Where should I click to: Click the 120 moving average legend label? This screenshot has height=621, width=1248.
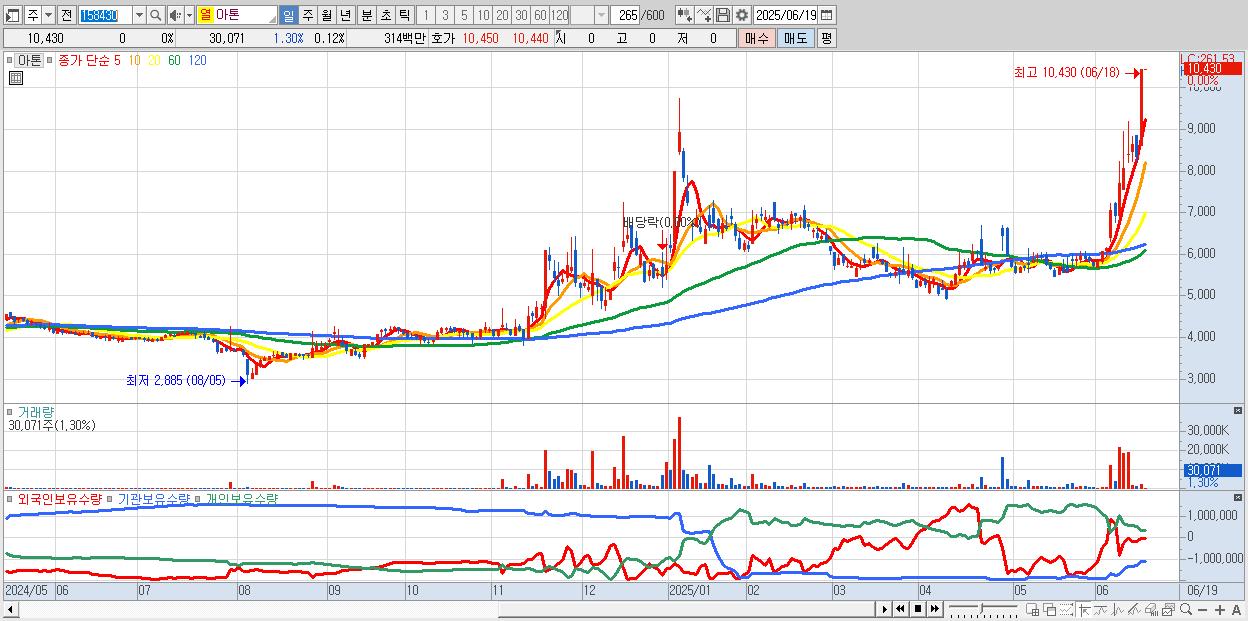(x=198, y=60)
